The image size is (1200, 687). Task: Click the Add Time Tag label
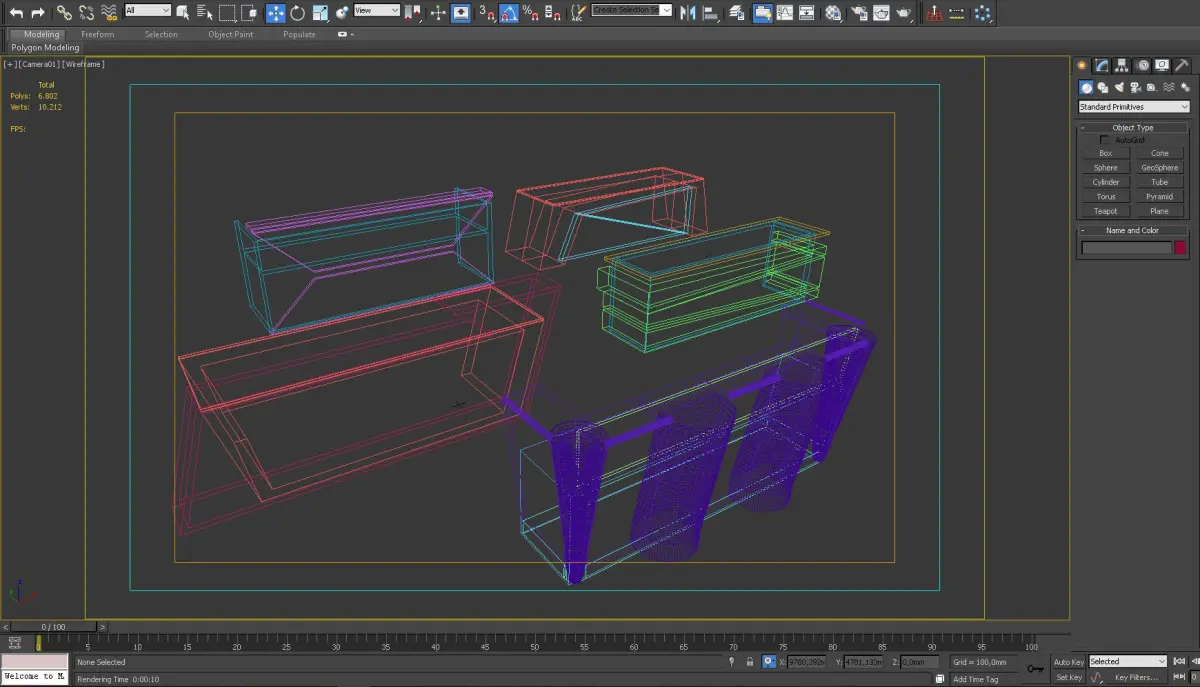[976, 679]
